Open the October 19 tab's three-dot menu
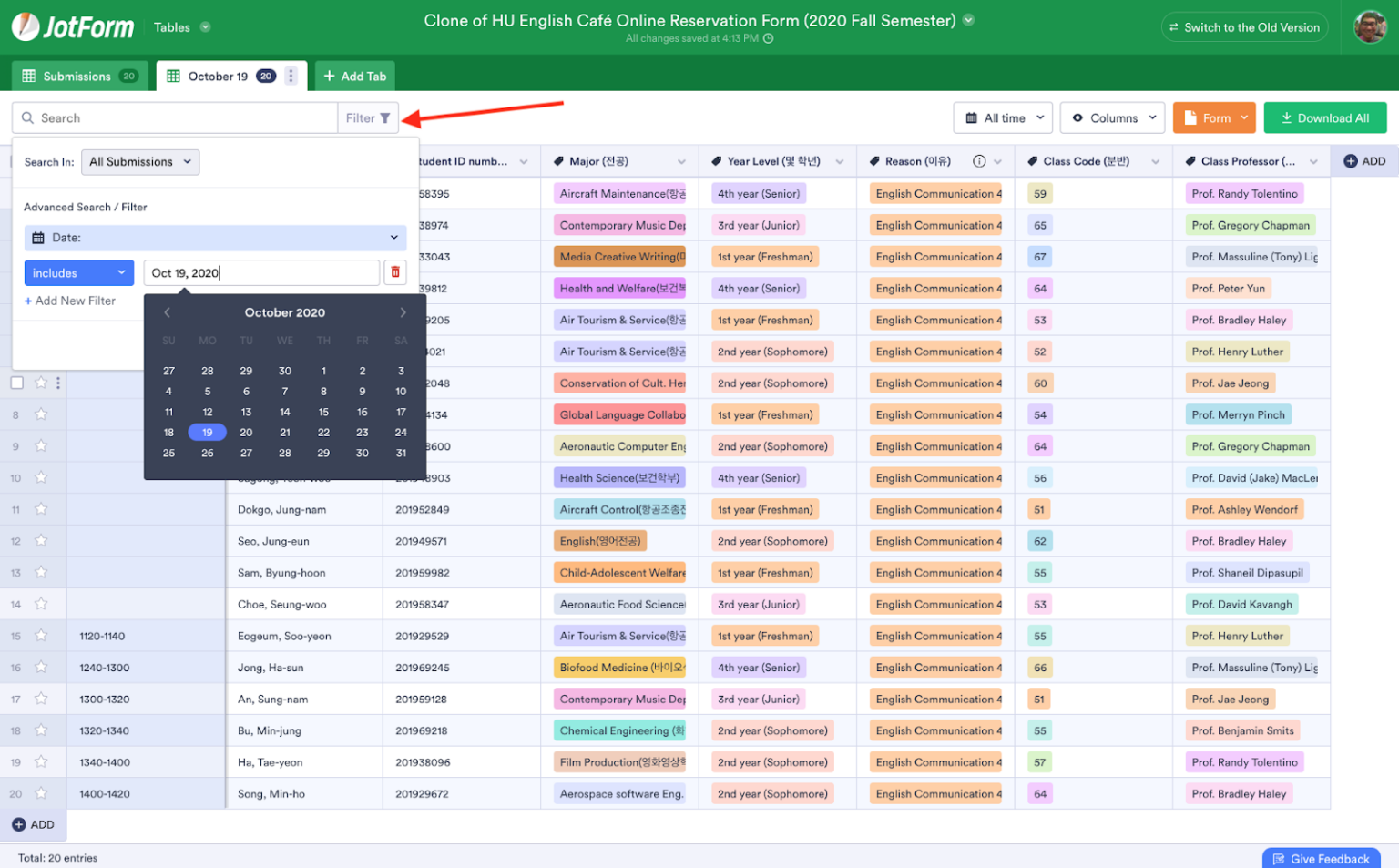The width and height of the screenshot is (1399, 868). click(x=290, y=76)
